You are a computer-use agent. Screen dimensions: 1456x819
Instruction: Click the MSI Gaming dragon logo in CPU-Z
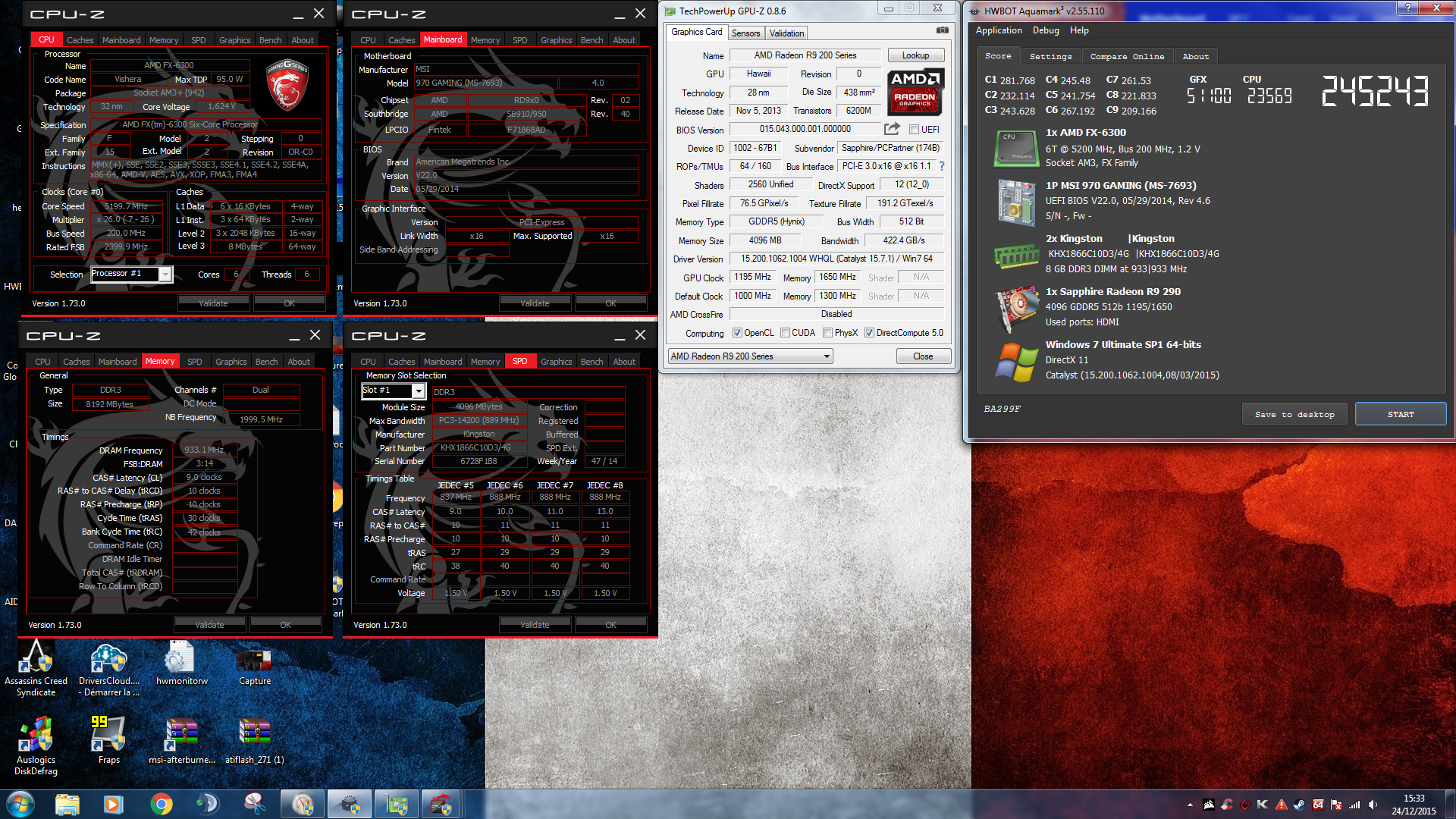click(287, 85)
